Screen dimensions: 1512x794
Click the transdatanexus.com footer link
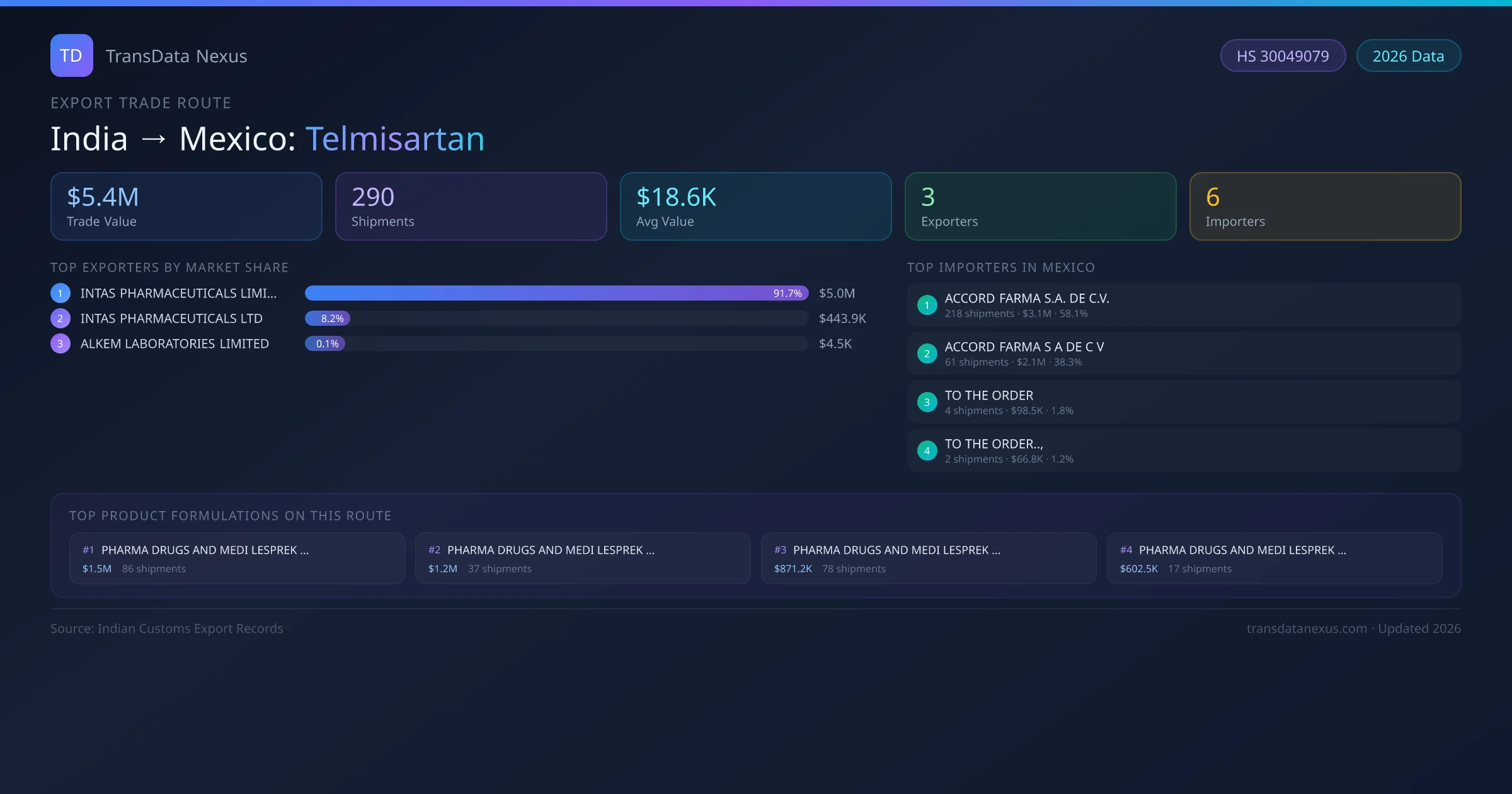(x=1307, y=629)
